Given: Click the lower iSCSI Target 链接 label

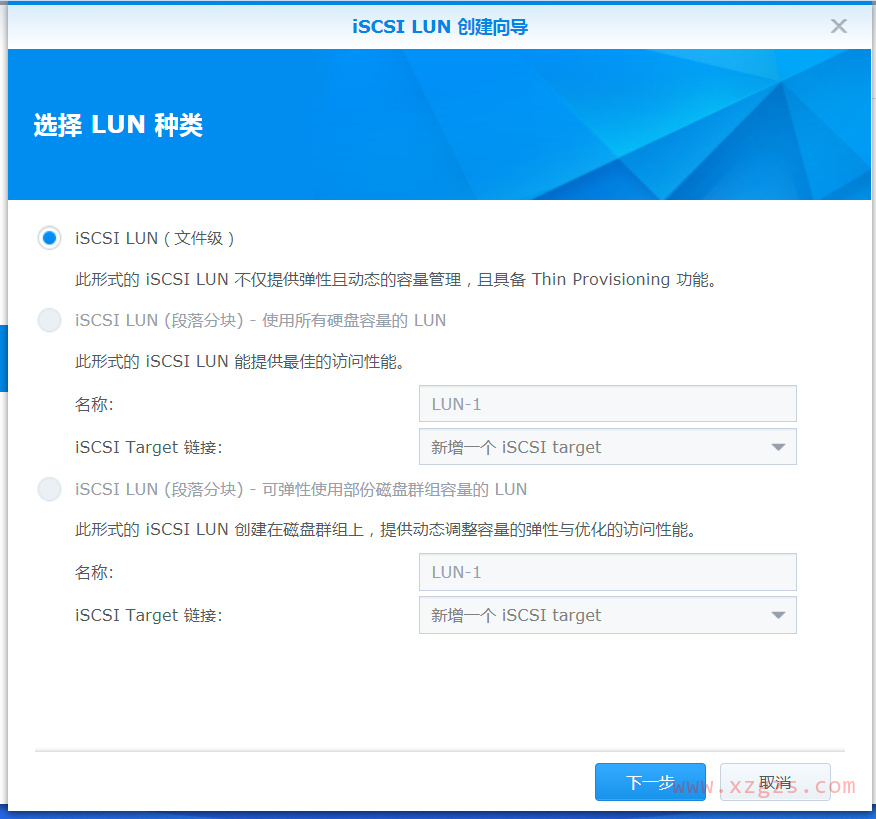Looking at the screenshot, I should pyautogui.click(x=148, y=615).
